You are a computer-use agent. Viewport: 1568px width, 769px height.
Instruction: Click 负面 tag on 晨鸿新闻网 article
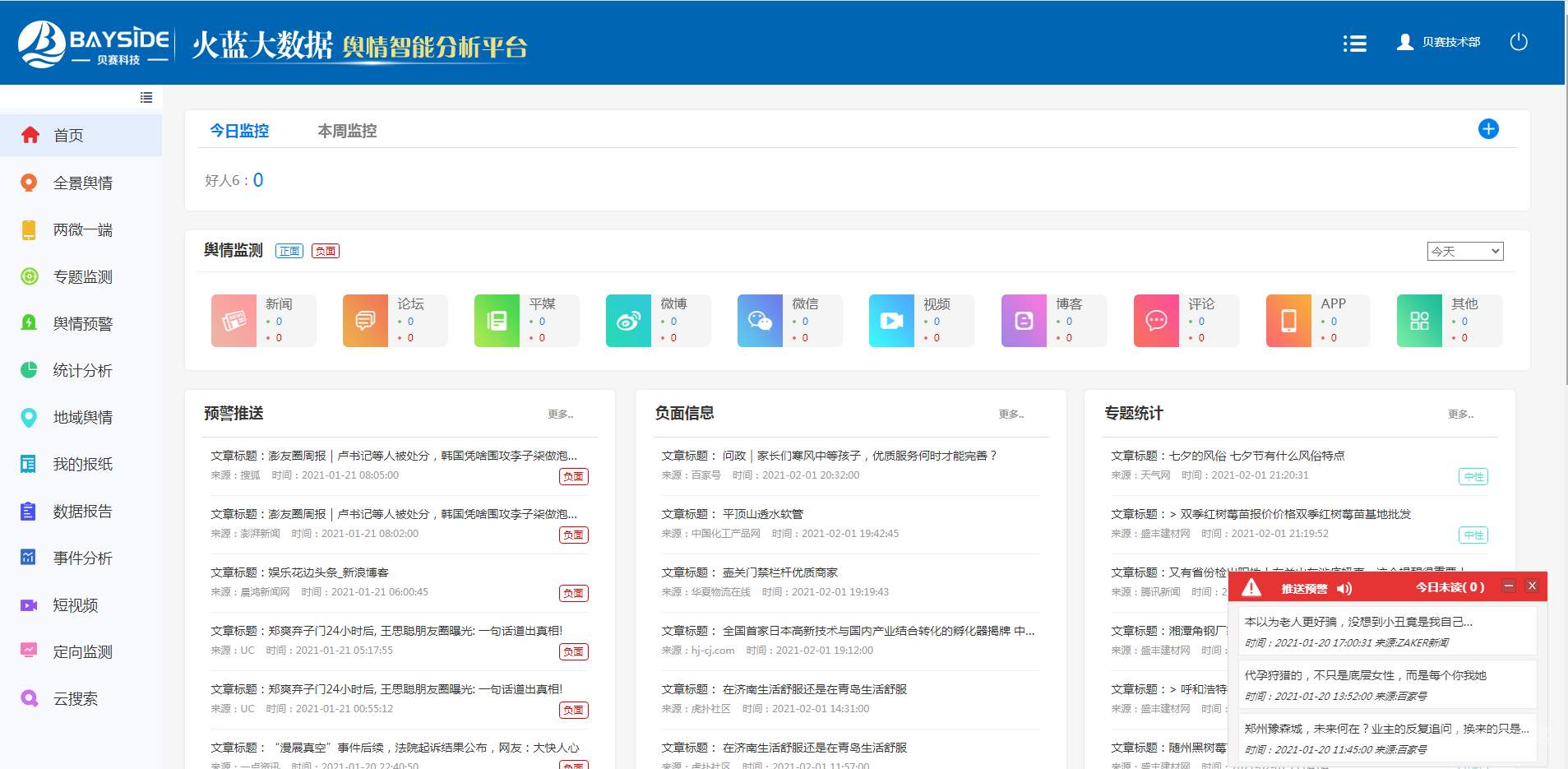coord(574,593)
